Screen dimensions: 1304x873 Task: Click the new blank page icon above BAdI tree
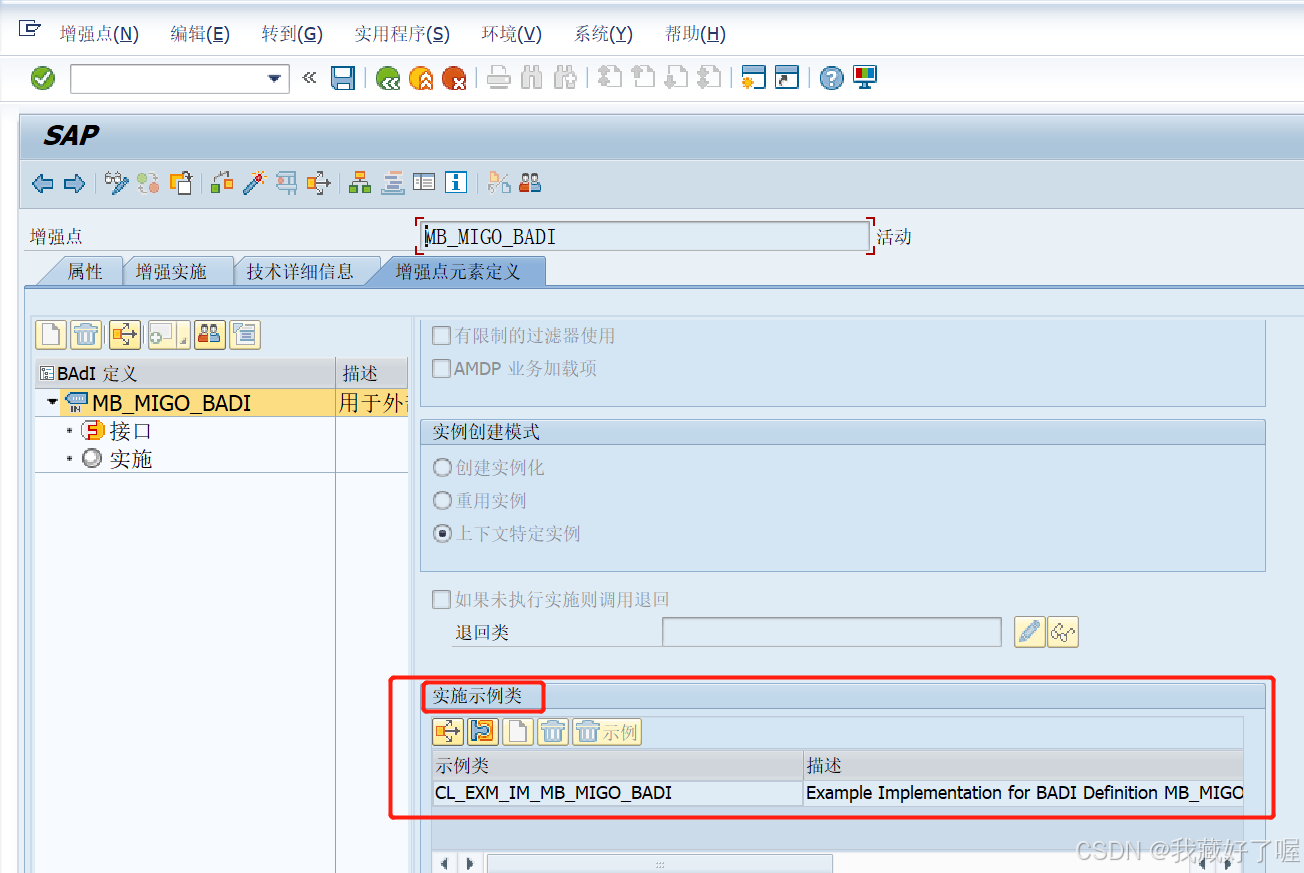tap(51, 334)
